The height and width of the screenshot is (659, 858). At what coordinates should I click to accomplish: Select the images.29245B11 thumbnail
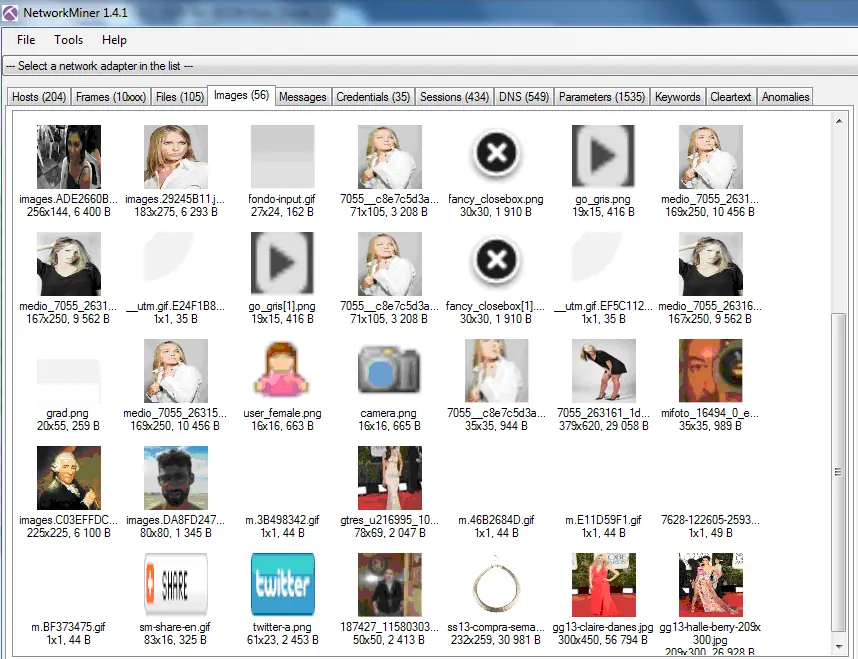(176, 157)
